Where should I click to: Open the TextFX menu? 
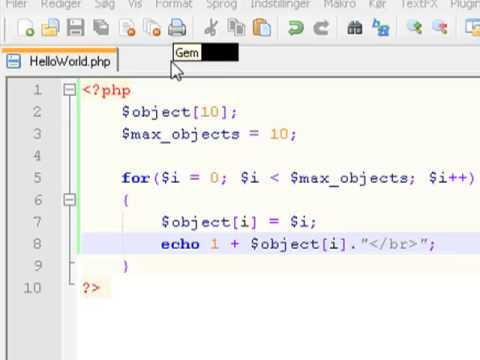418,4
